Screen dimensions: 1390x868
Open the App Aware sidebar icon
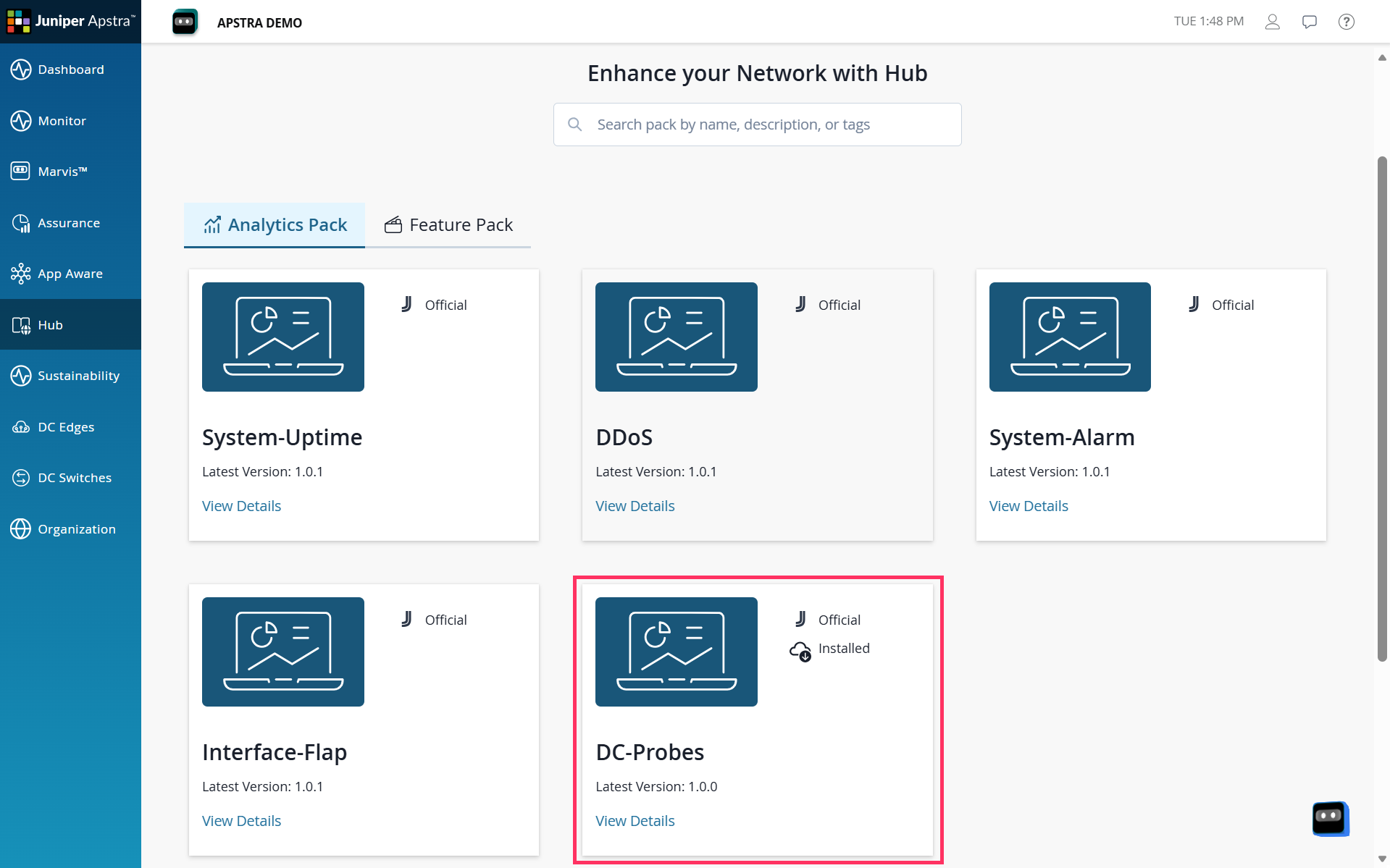tap(21, 274)
